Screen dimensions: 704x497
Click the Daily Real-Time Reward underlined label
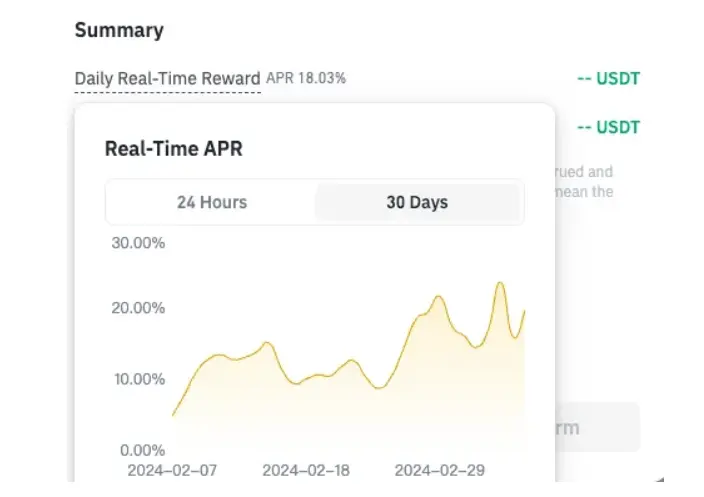tap(167, 78)
